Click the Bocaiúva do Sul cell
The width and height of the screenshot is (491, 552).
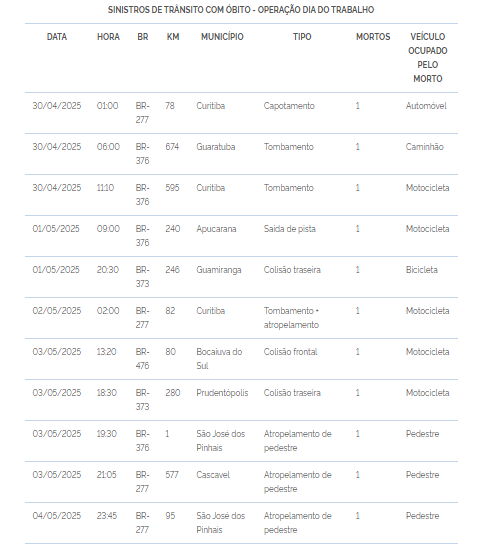click(219, 359)
